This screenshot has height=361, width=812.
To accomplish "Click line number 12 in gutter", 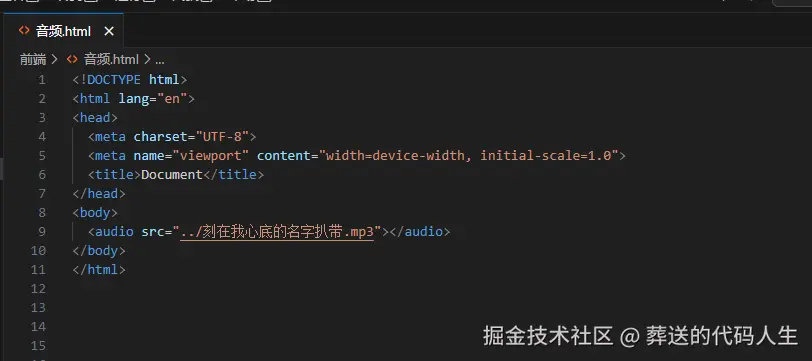I will click(38, 288).
